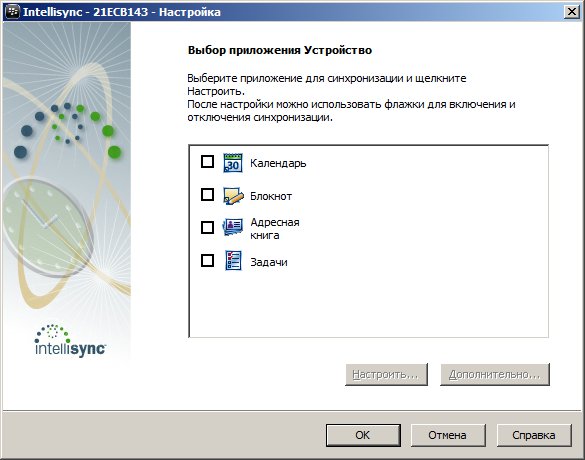The height and width of the screenshot is (460, 585).
Task: Confirm the dialog with OK
Action: (x=363, y=435)
